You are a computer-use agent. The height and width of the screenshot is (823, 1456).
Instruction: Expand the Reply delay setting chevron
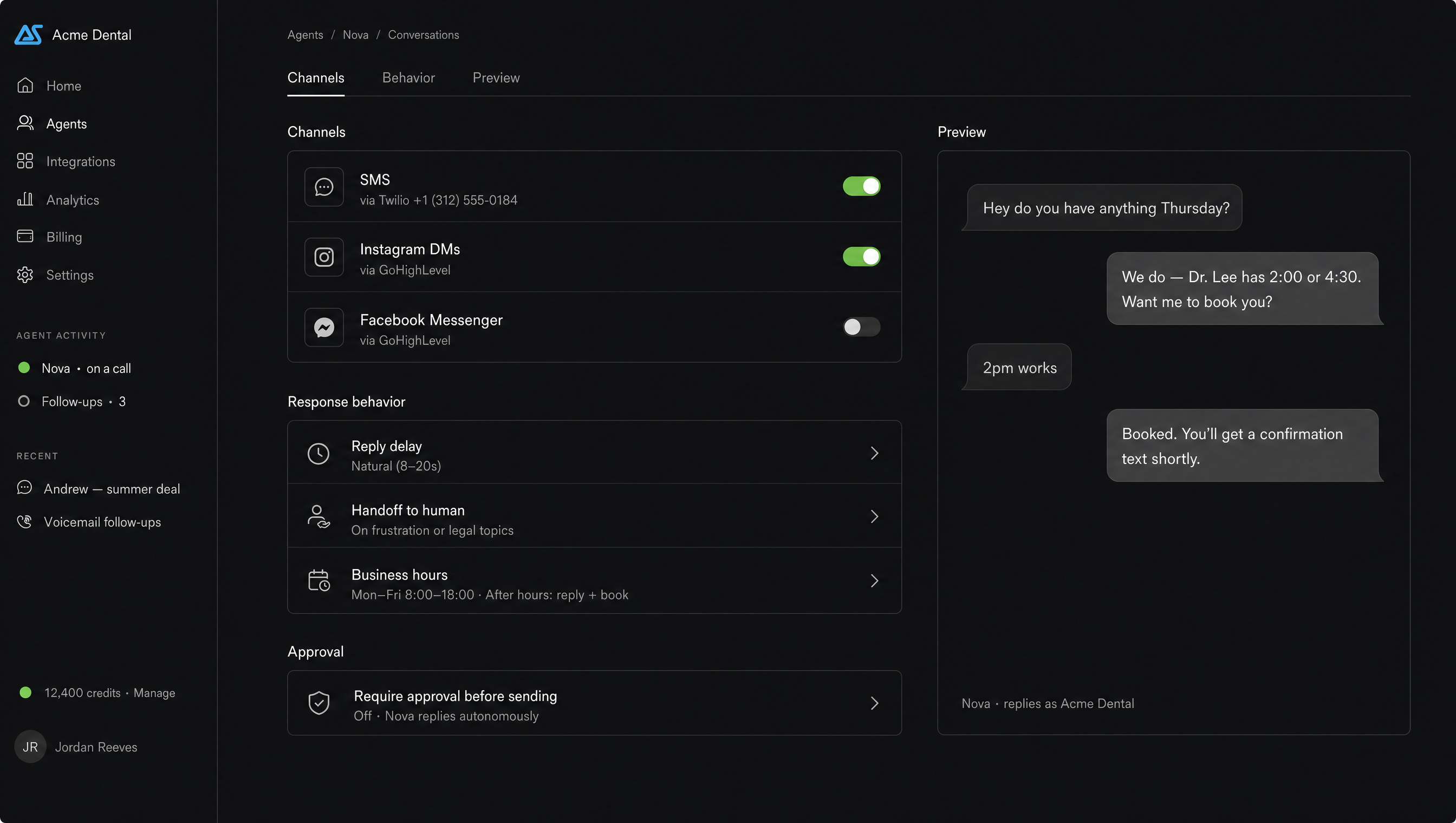pos(874,453)
